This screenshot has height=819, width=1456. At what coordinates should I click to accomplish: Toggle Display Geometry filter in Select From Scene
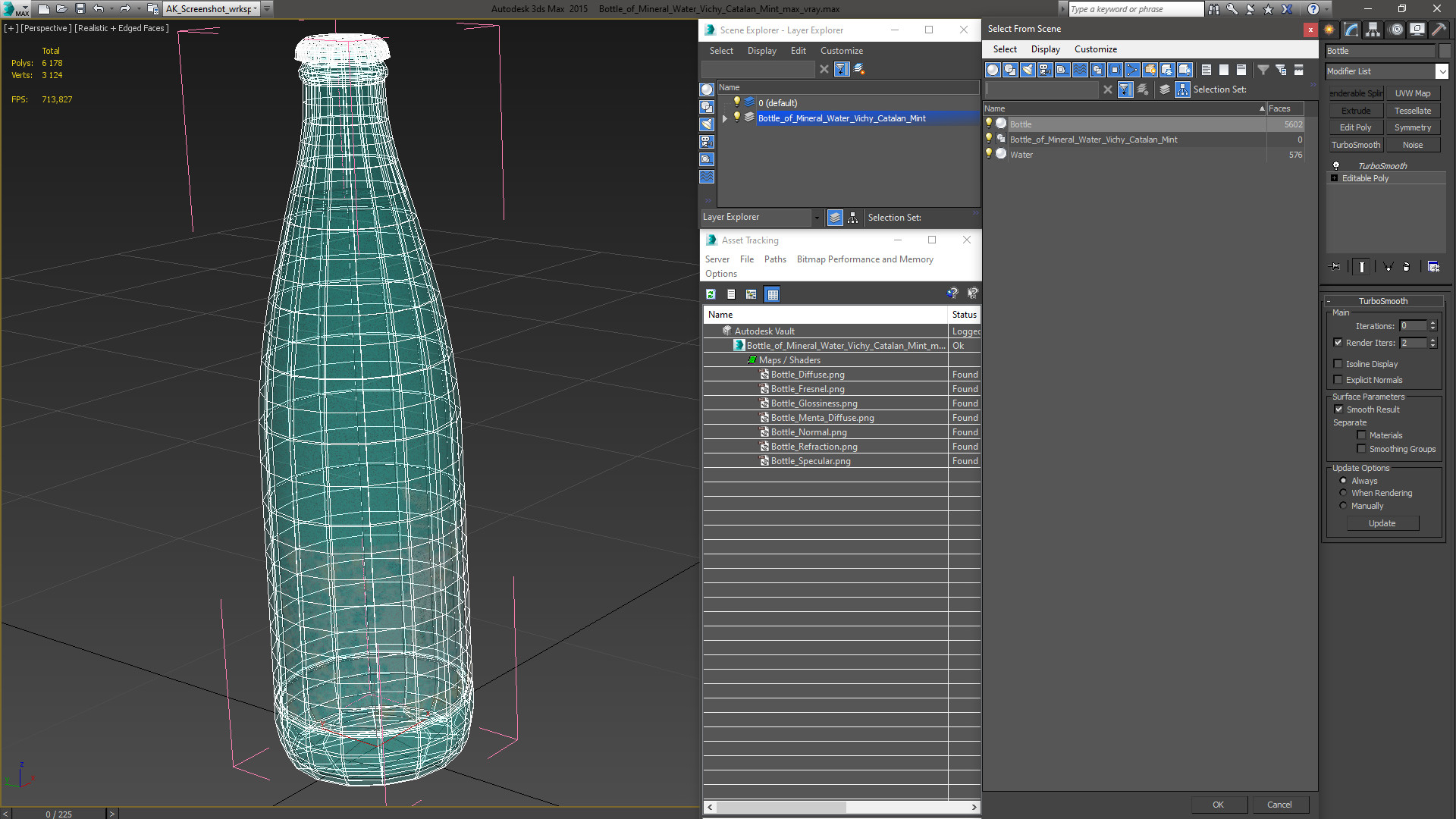tap(993, 70)
